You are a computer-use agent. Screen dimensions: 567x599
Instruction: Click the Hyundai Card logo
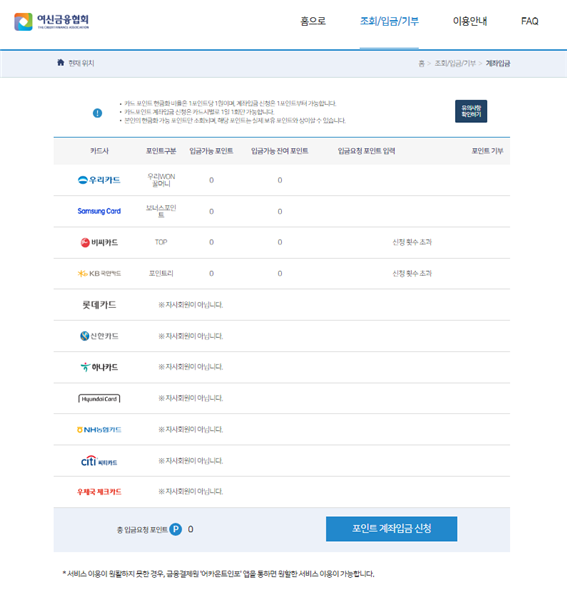click(x=99, y=398)
